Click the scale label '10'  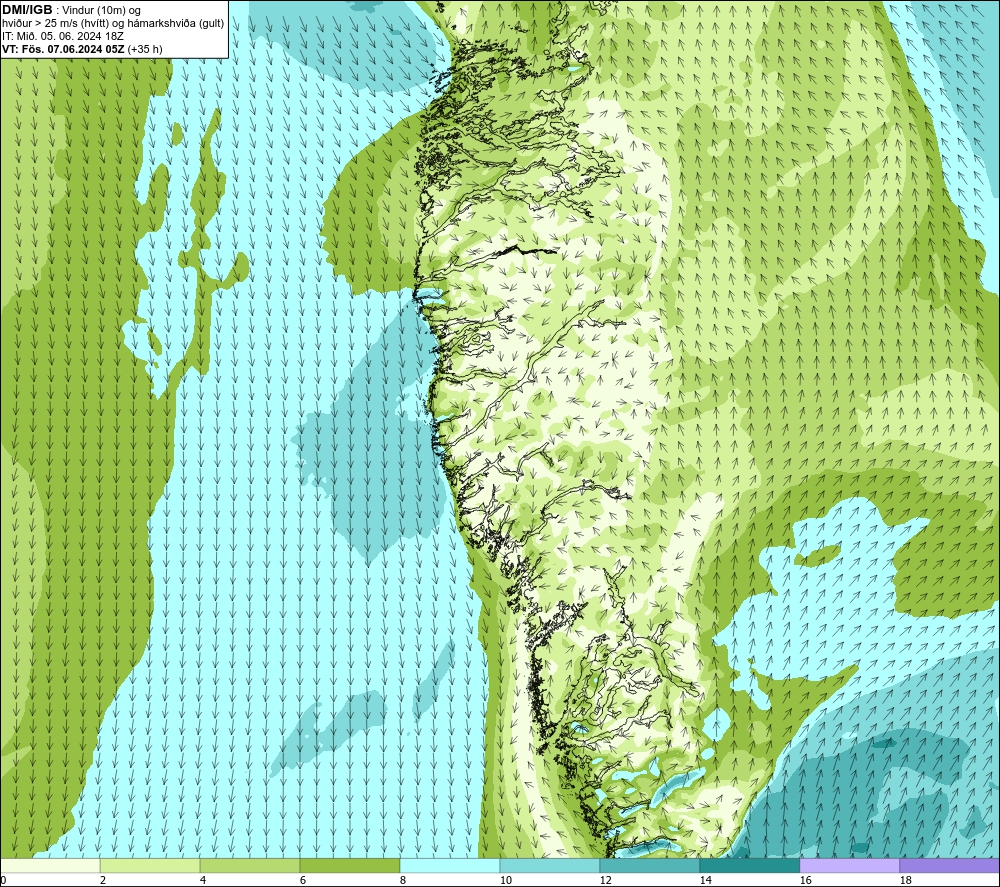[505, 881]
